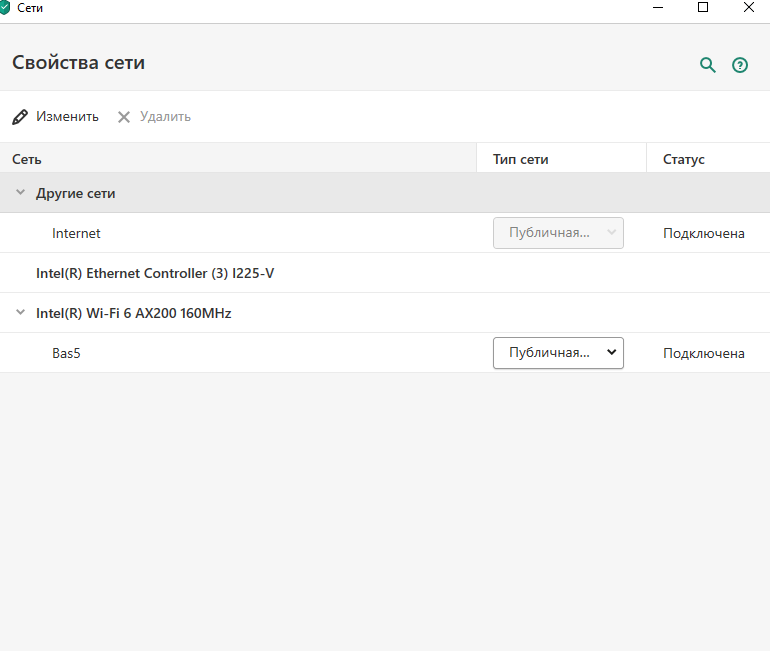Select Intel(R) Wi-Fi 6 AX200 160MHz row
Screen dimensions: 770x651
(385, 313)
